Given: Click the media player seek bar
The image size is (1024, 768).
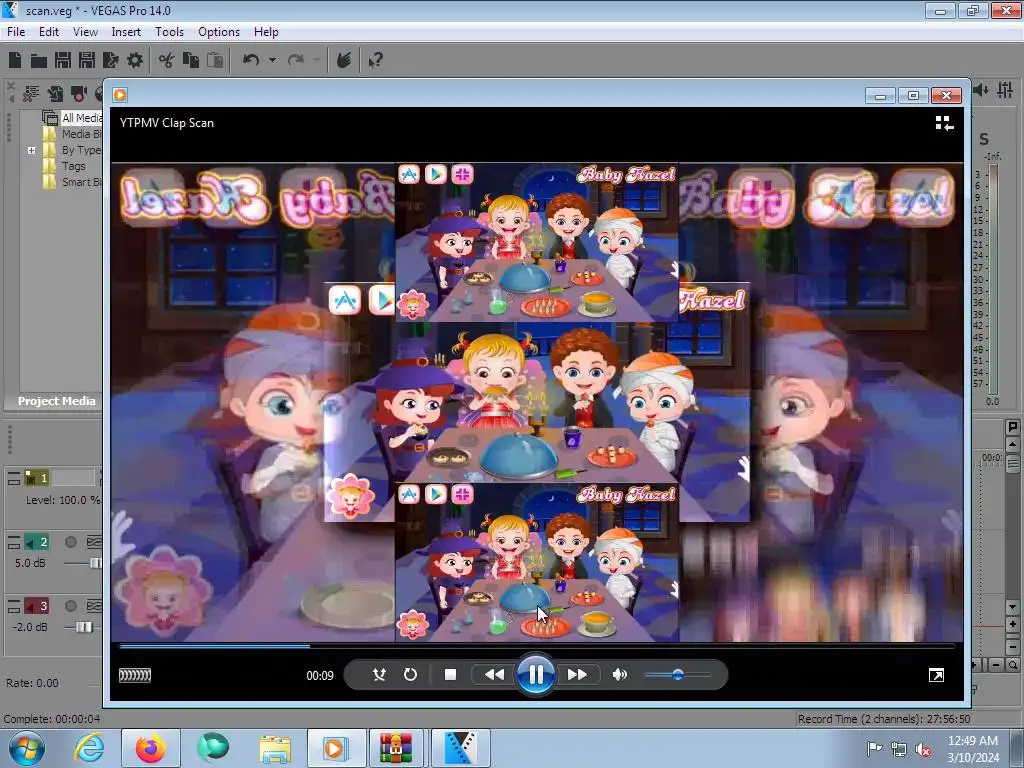Looking at the screenshot, I should point(537,646).
